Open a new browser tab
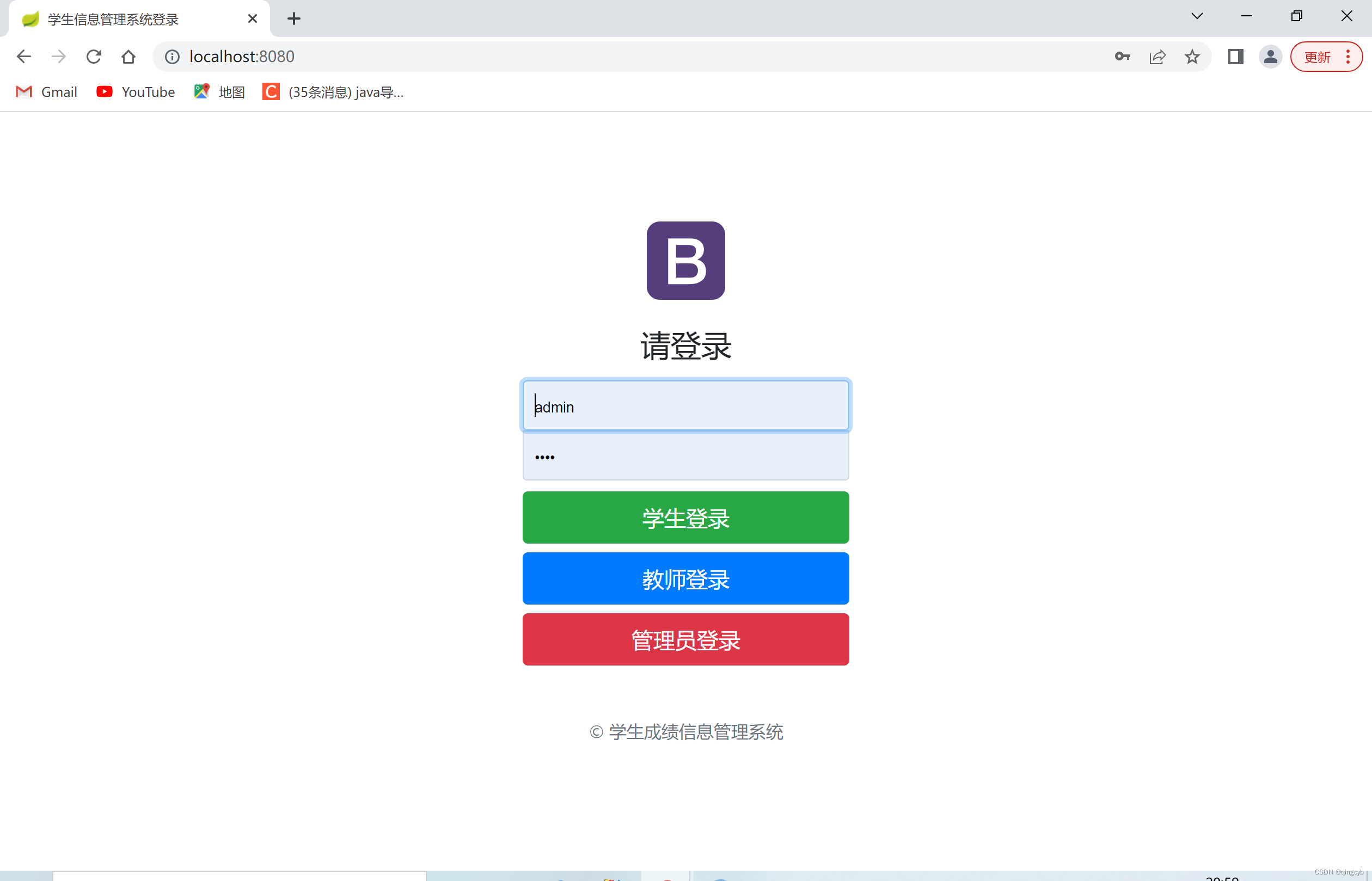The height and width of the screenshot is (881, 1372). click(293, 19)
